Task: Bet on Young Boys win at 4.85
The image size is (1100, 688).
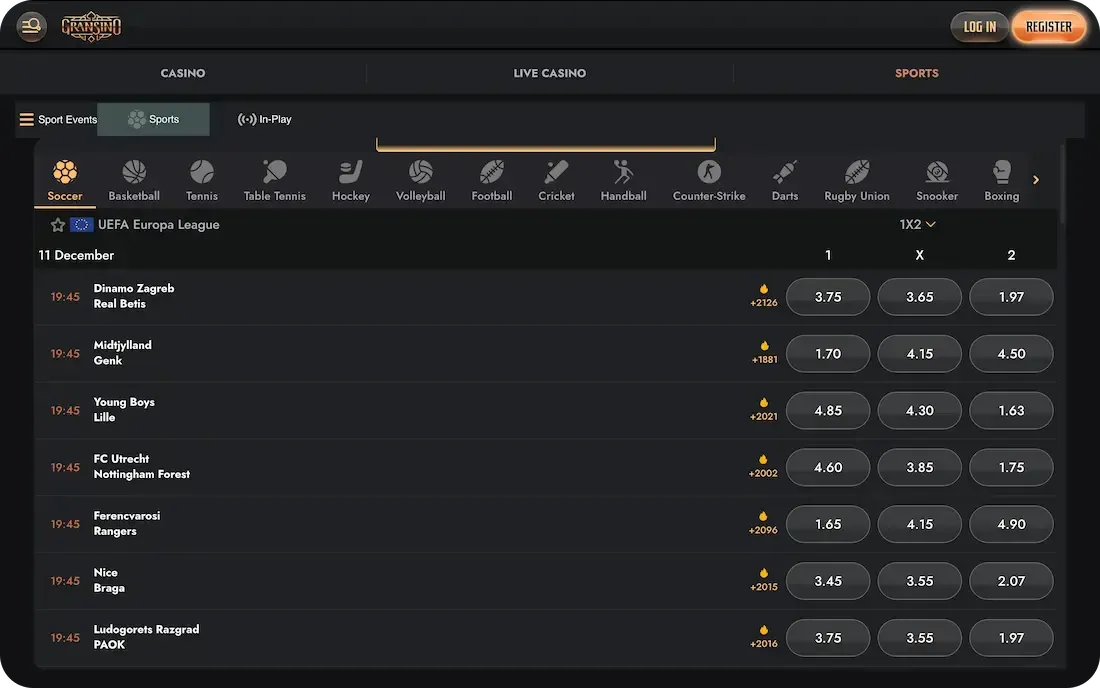Action: (x=828, y=410)
